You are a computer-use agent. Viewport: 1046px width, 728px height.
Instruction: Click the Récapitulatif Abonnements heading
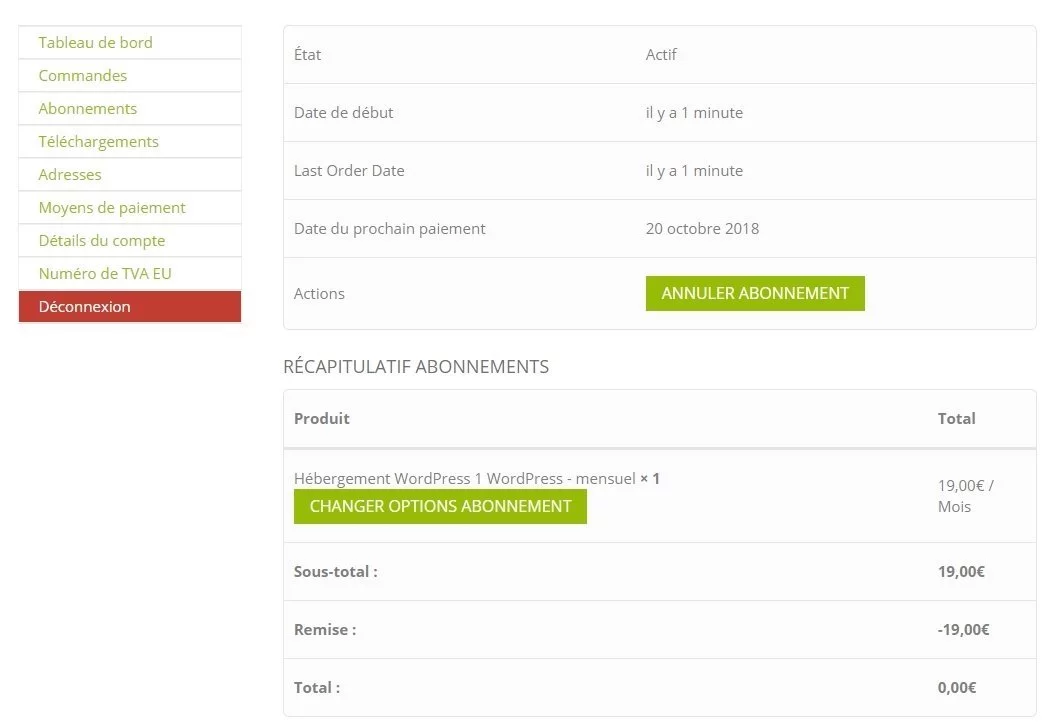pyautogui.click(x=416, y=367)
